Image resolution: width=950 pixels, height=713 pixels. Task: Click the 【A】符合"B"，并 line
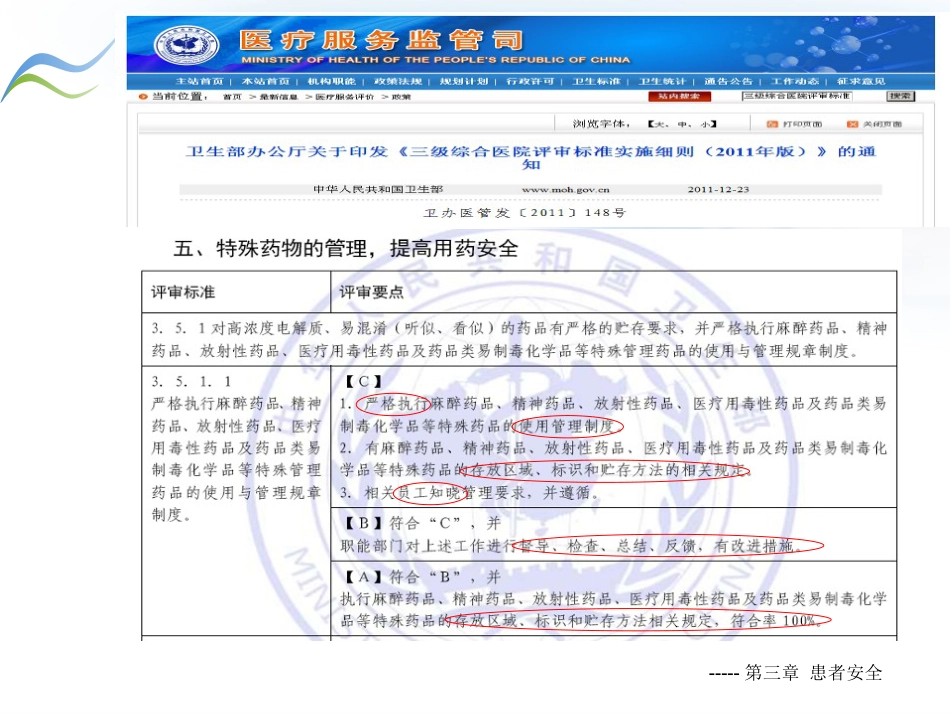pos(422,577)
